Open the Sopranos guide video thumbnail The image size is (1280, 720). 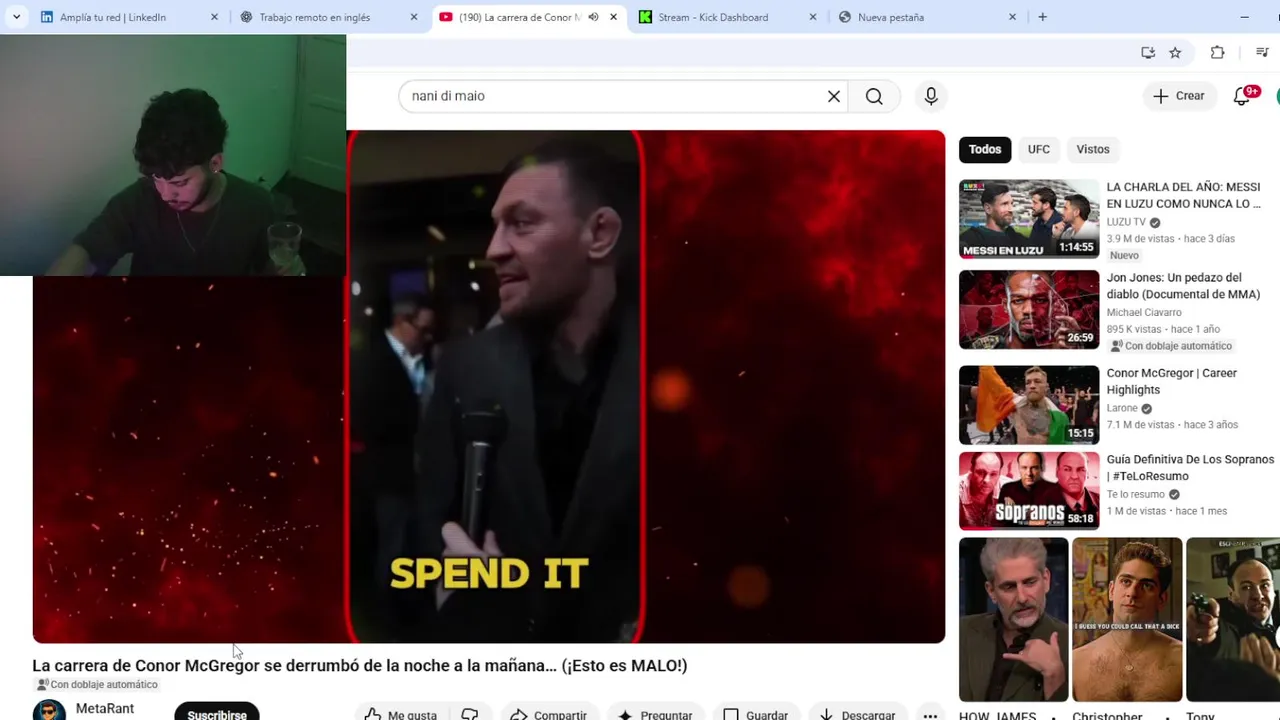1029,491
